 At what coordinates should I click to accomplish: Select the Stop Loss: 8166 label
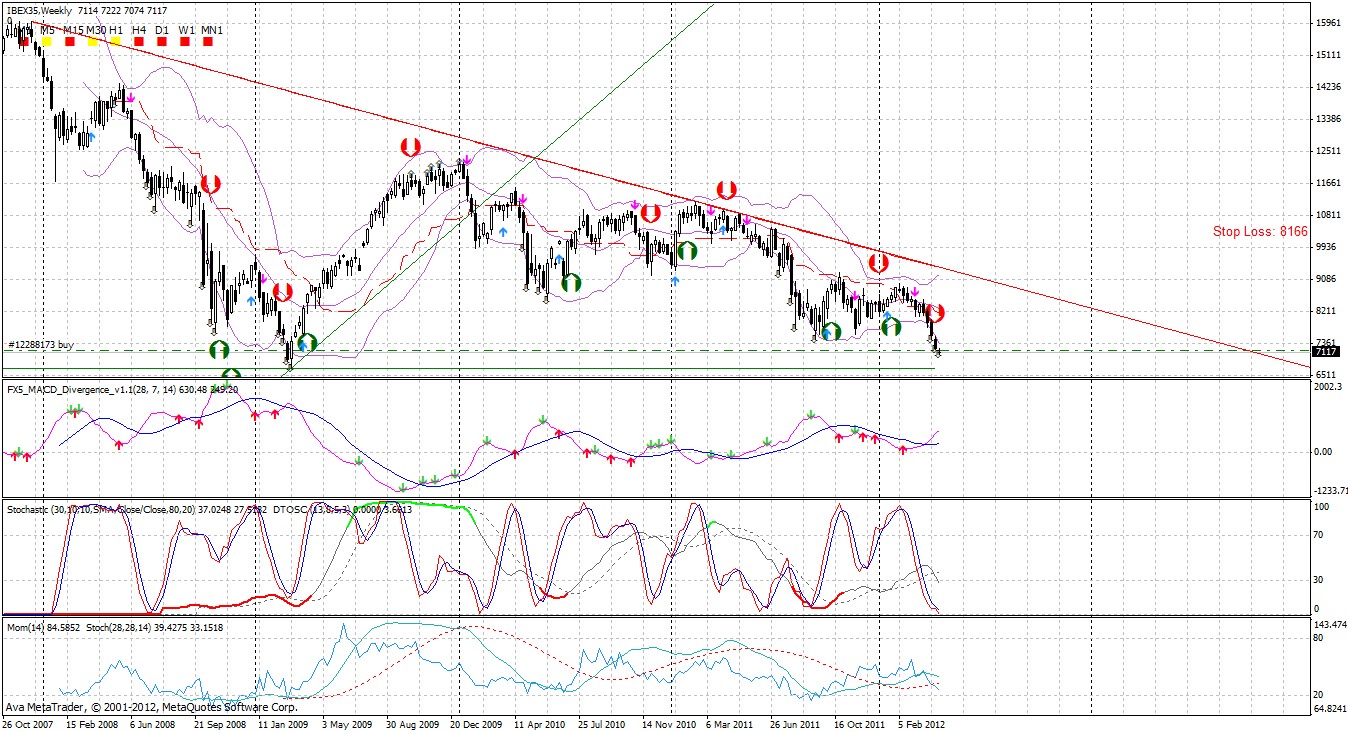[x=1260, y=231]
